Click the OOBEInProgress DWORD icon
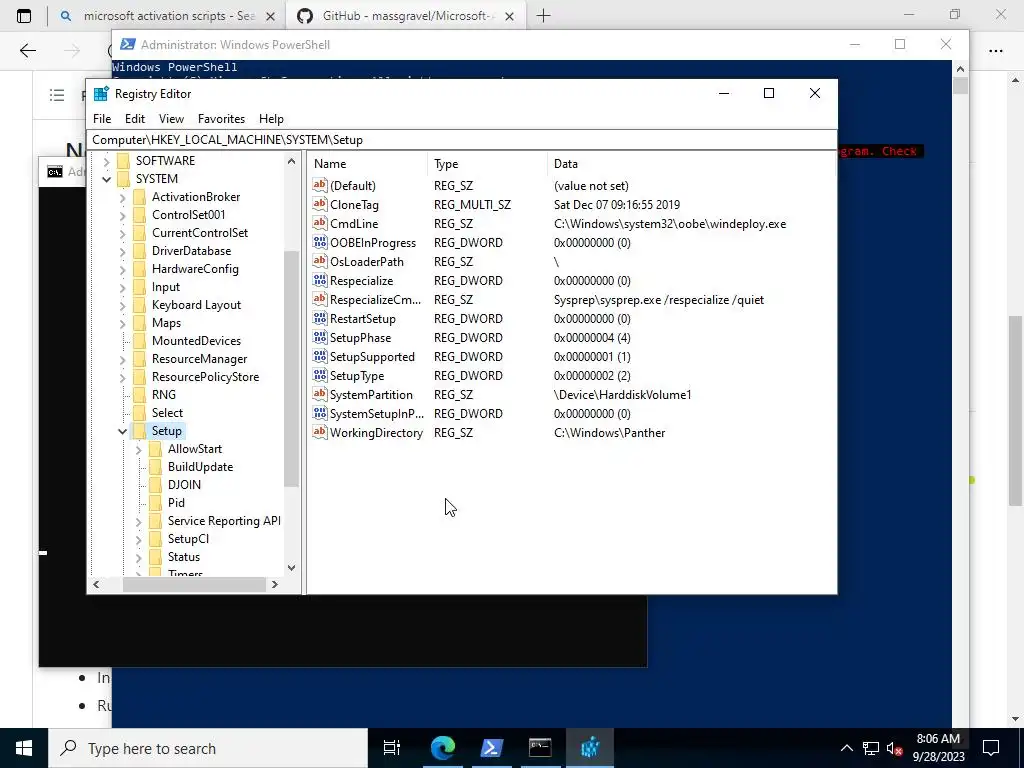The height and width of the screenshot is (768, 1024). (319, 242)
